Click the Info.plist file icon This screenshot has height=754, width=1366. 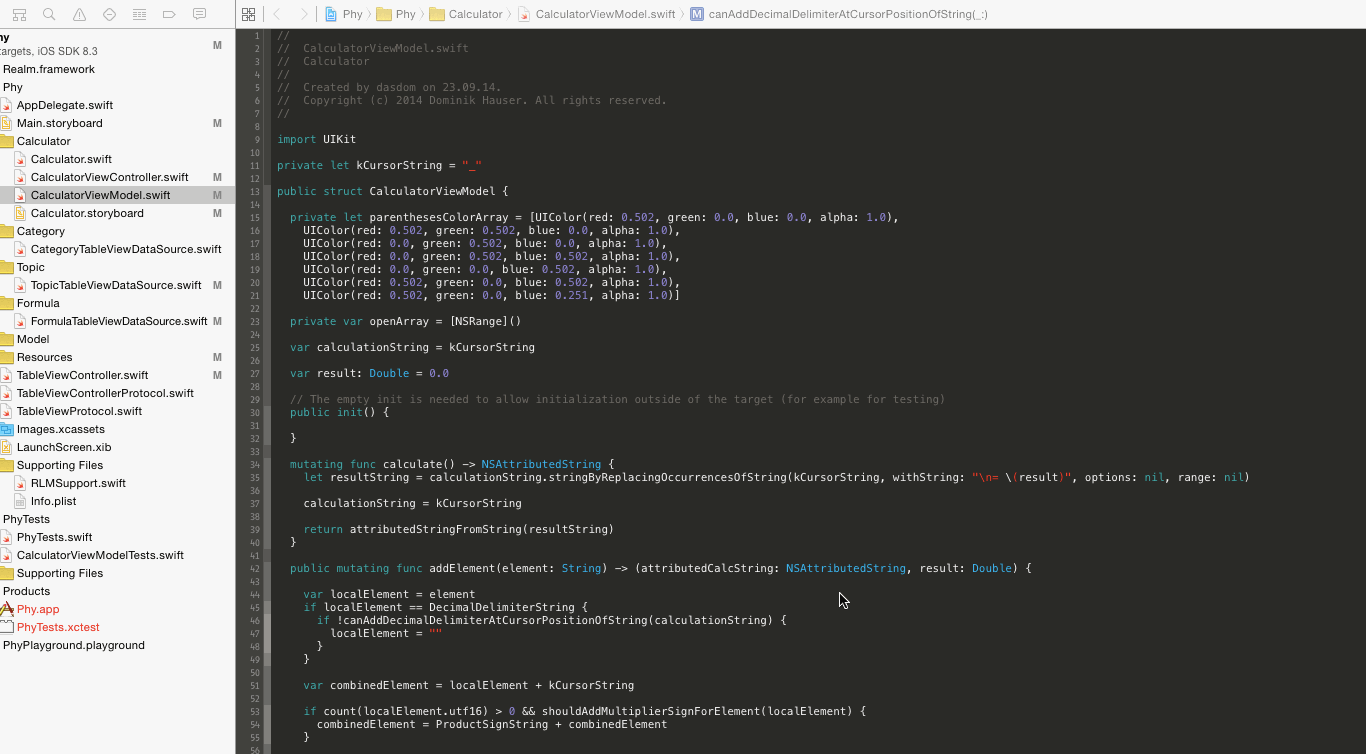[20, 501]
